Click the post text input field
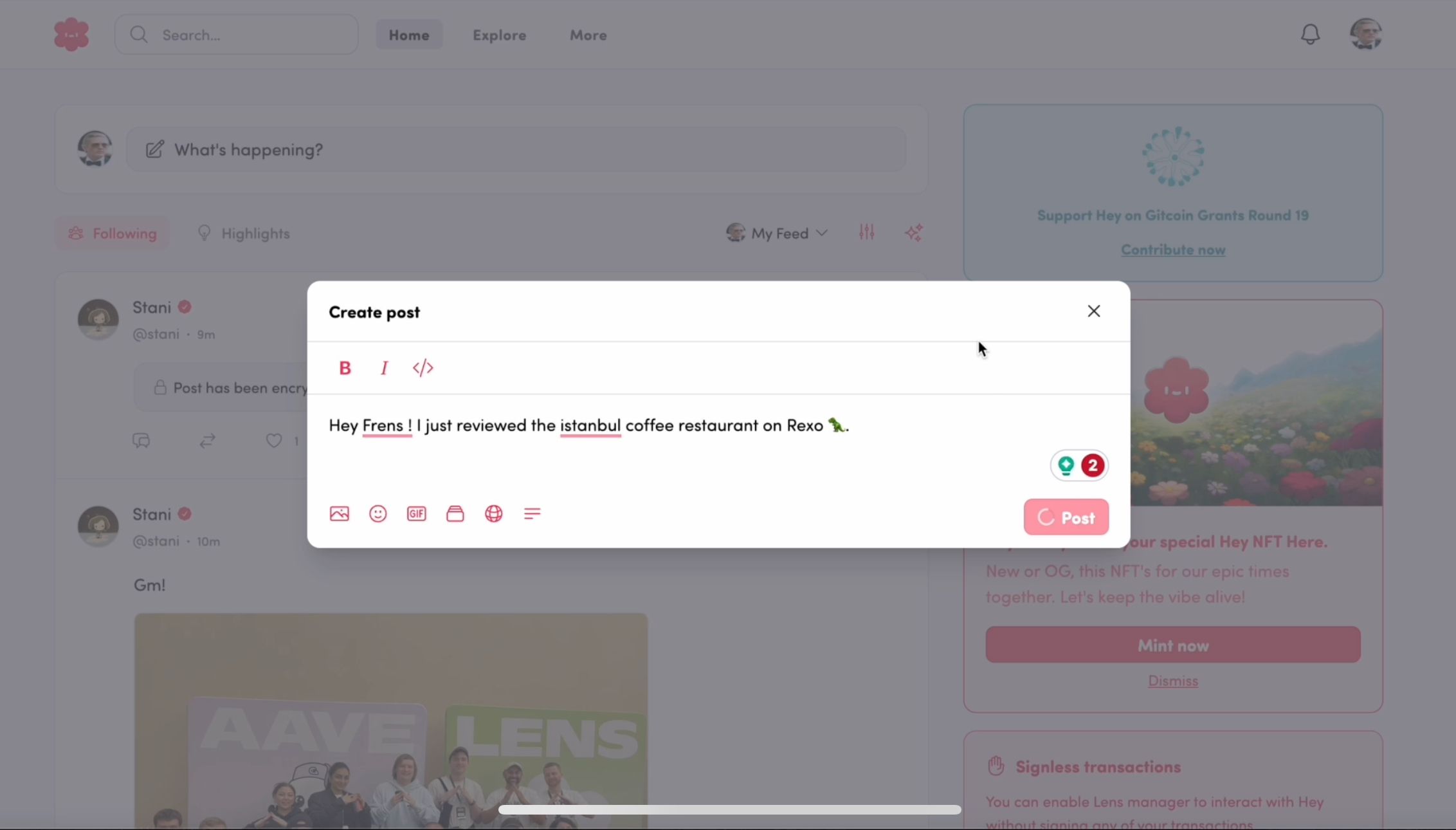 pos(589,425)
